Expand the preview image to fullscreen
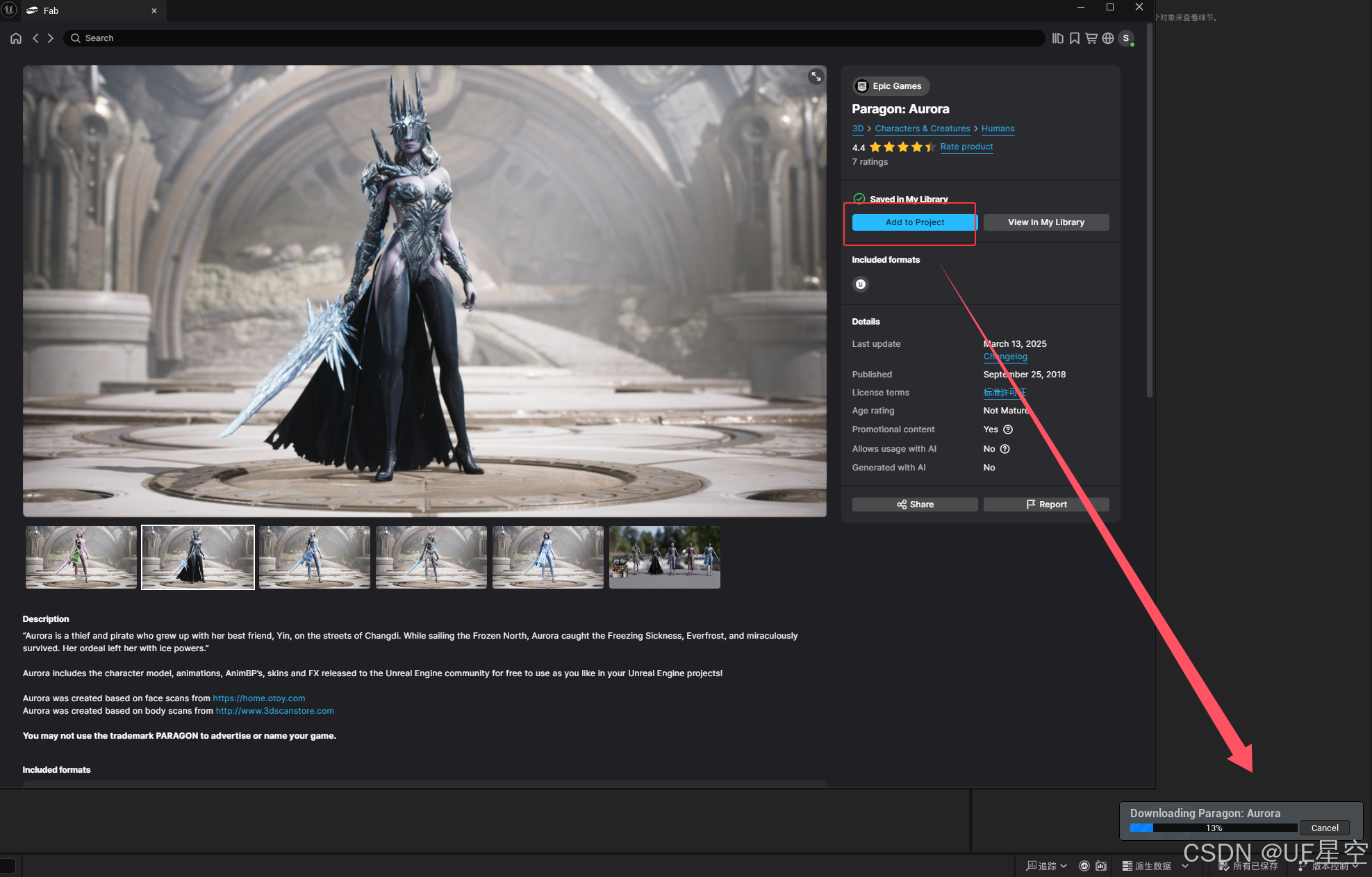1372x877 pixels. [816, 76]
